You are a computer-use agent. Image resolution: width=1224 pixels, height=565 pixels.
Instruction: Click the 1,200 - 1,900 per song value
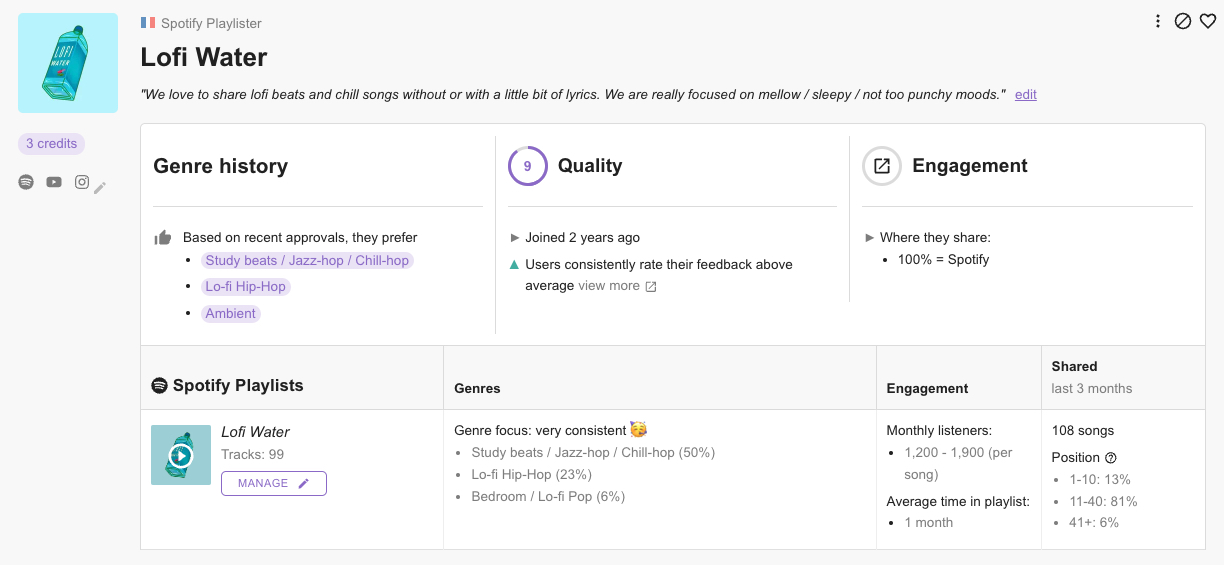958,463
